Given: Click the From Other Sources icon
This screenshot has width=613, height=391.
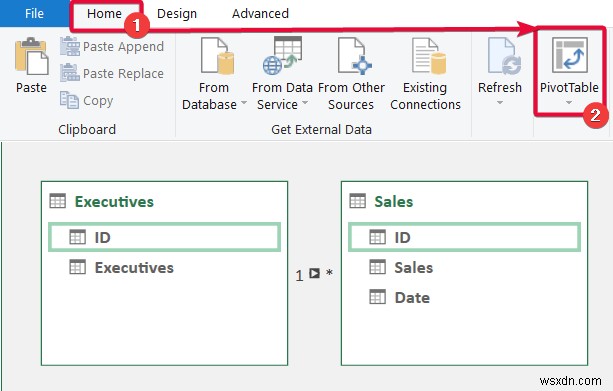Looking at the screenshot, I should [x=355, y=56].
